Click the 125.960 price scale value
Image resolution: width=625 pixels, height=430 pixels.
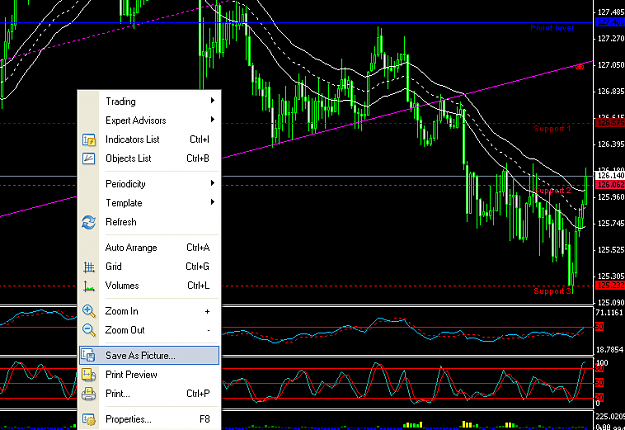point(611,197)
